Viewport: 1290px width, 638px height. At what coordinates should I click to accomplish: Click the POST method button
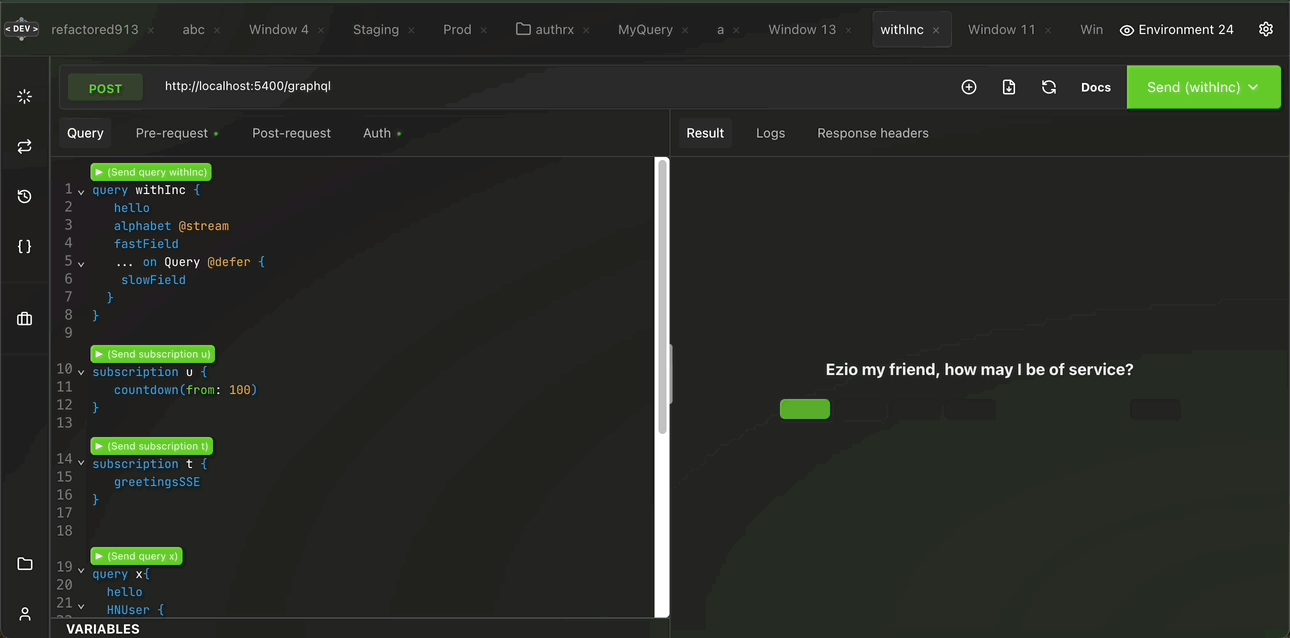point(105,88)
